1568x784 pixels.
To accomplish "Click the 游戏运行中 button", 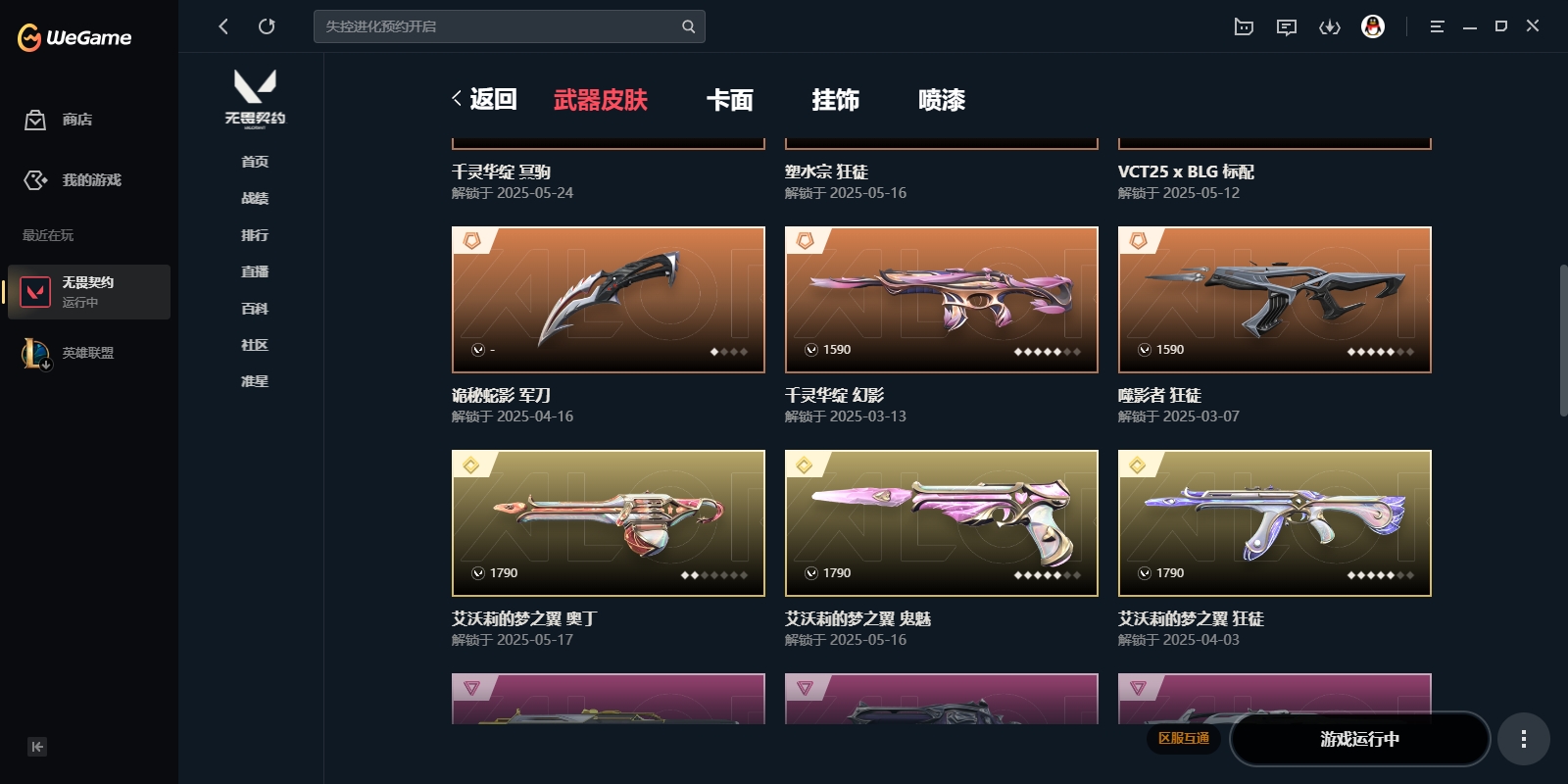I will click(1359, 739).
